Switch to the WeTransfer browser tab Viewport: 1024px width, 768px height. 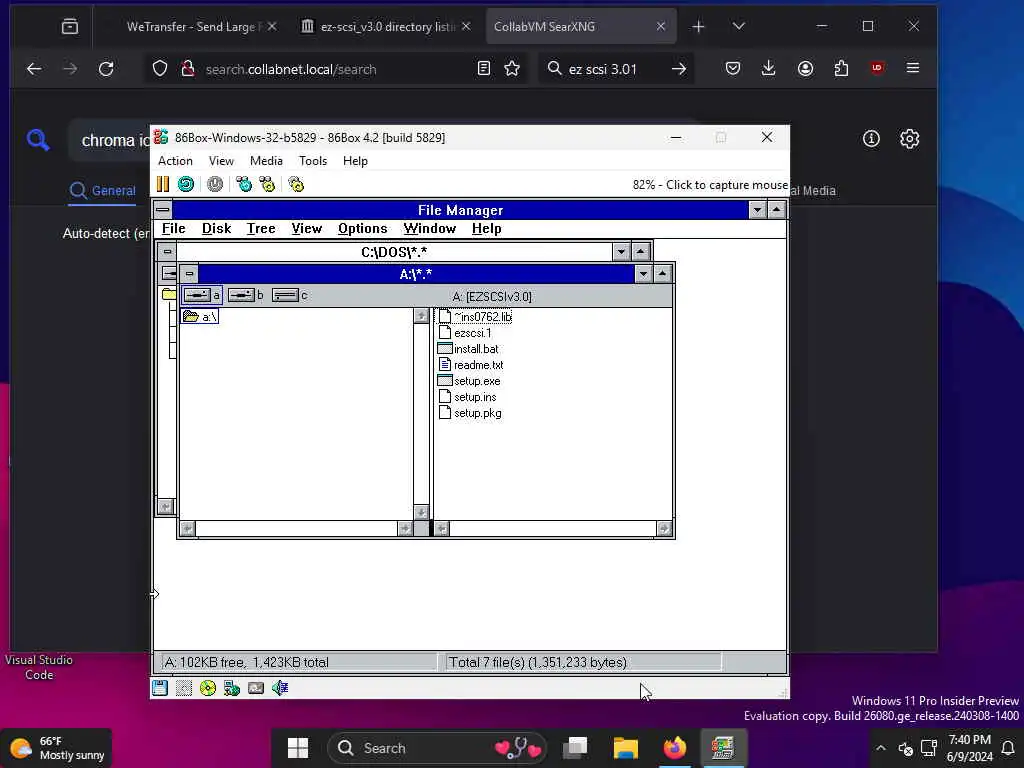(x=194, y=27)
